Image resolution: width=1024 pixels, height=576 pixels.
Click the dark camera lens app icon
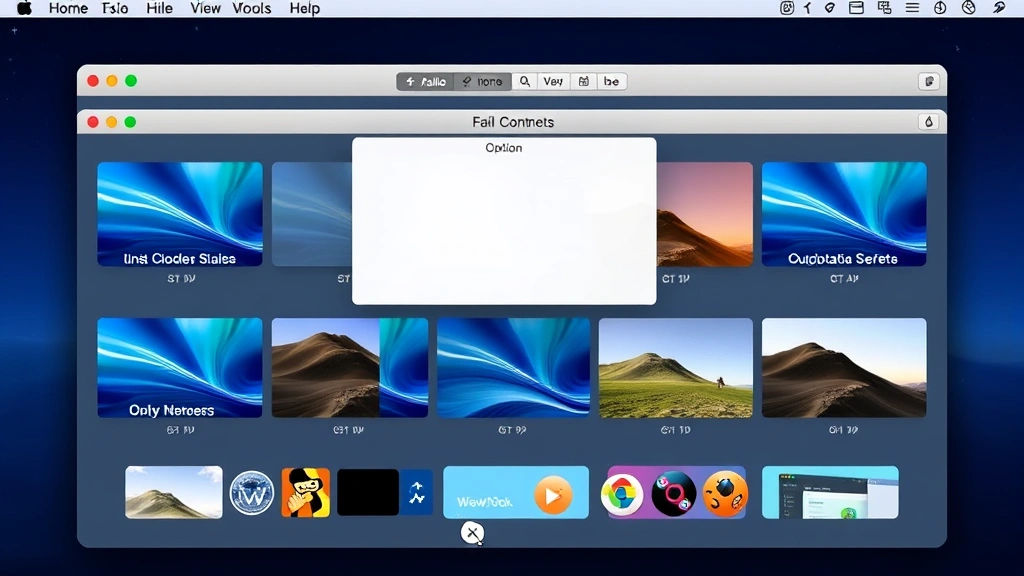coord(674,493)
